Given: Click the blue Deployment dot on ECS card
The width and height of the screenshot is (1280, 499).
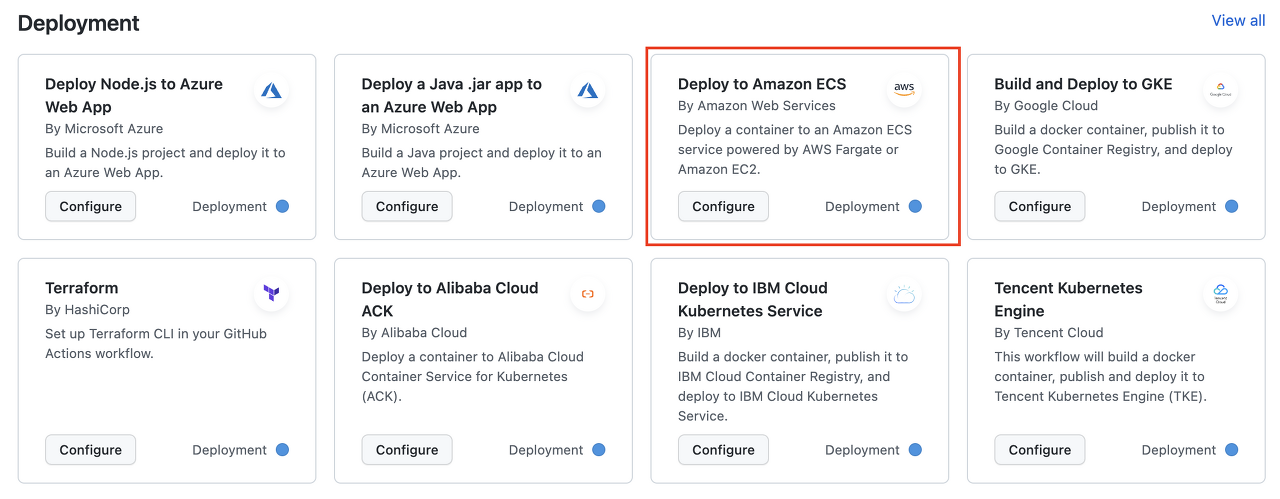Looking at the screenshot, I should [915, 206].
